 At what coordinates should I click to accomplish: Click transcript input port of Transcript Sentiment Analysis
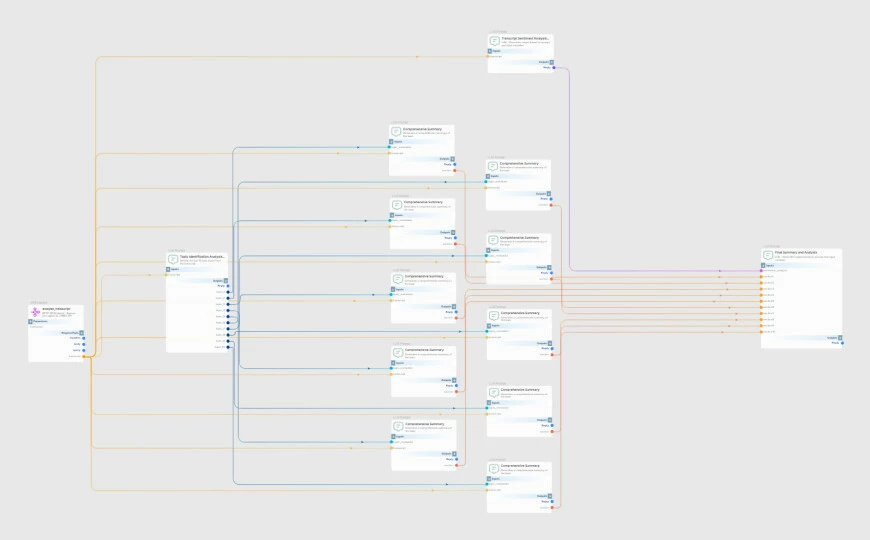coord(488,56)
